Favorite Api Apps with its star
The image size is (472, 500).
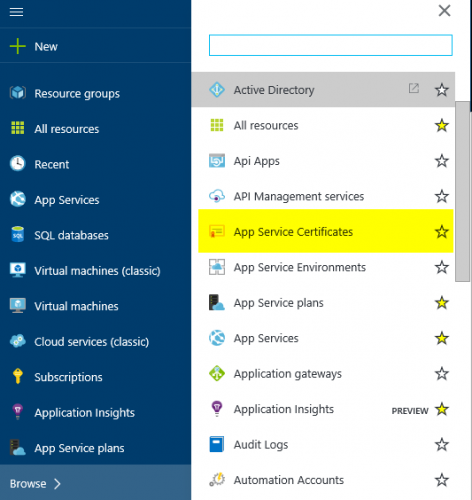pos(442,161)
